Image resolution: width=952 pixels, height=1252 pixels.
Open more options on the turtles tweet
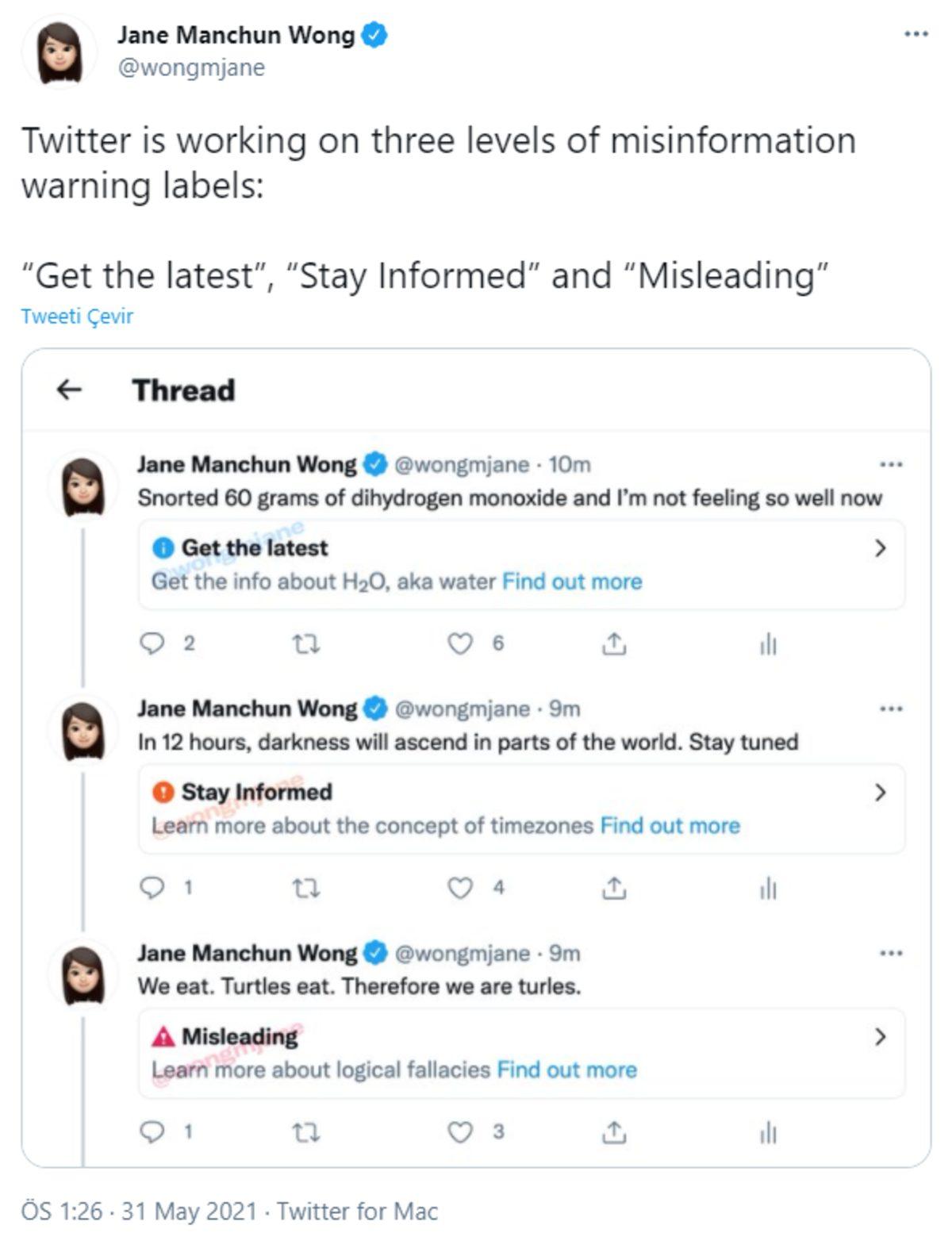tap(891, 953)
